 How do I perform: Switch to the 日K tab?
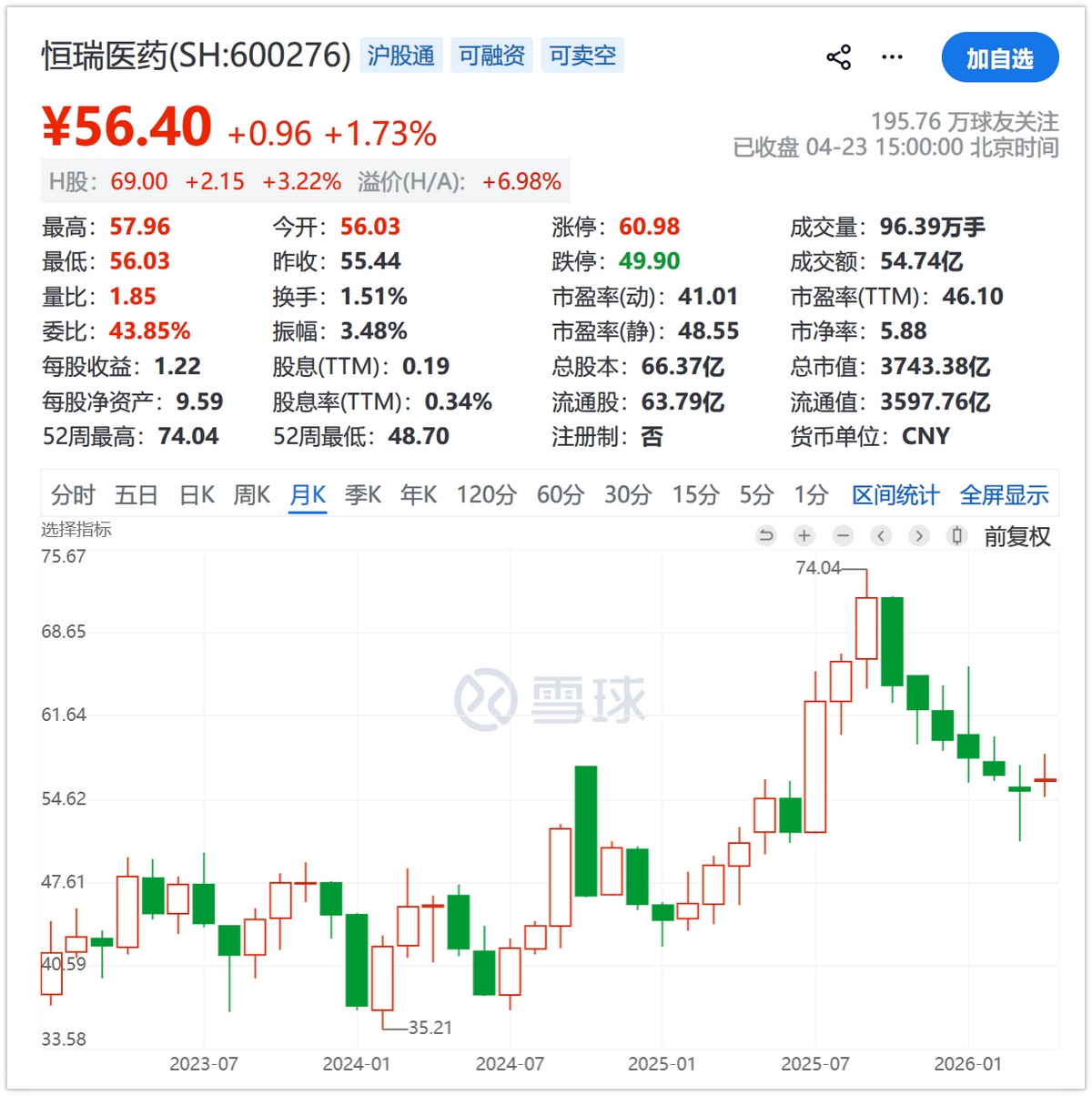coord(197,494)
